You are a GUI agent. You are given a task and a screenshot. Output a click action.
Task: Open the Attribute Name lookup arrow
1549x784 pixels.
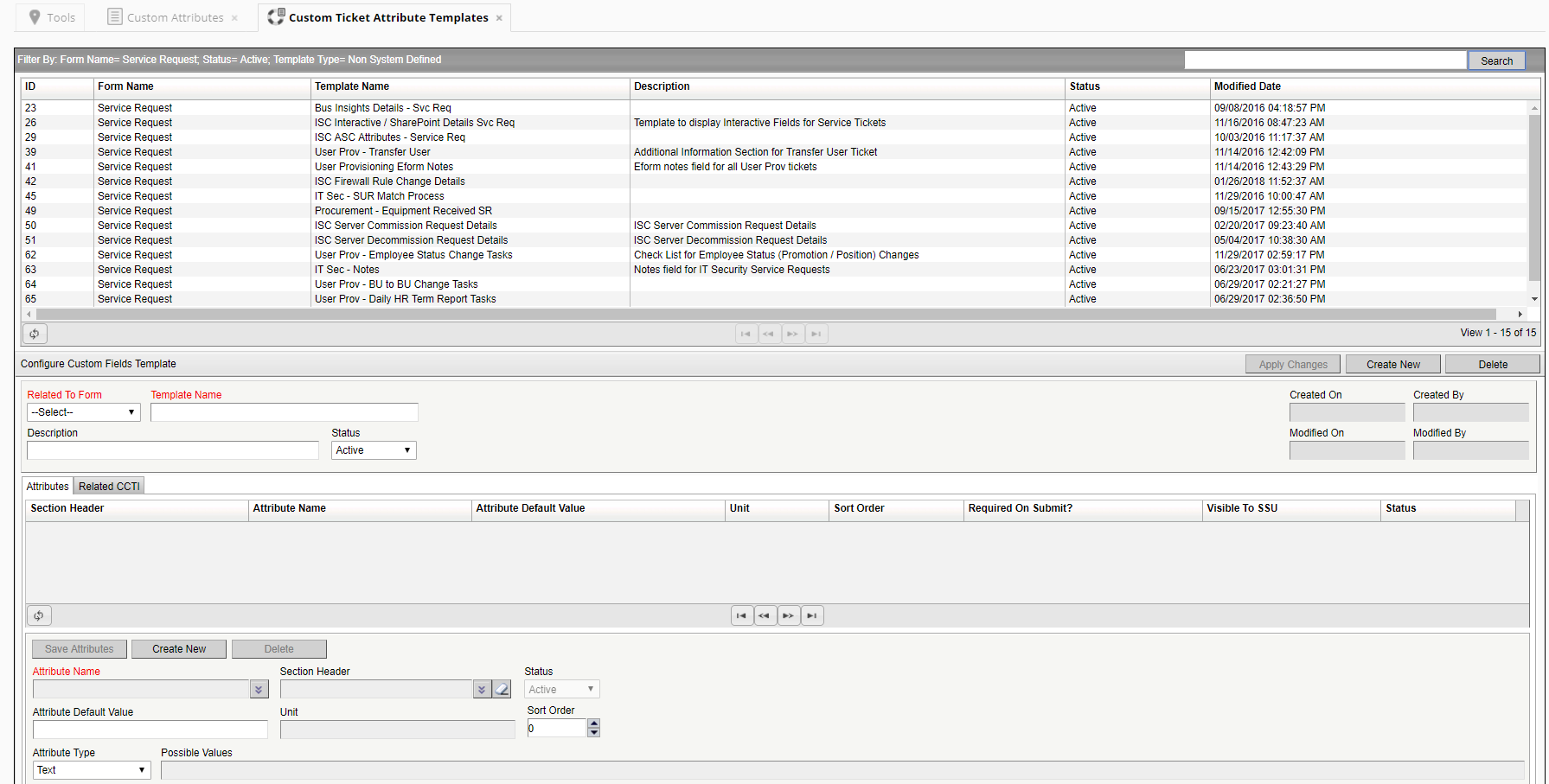(259, 688)
